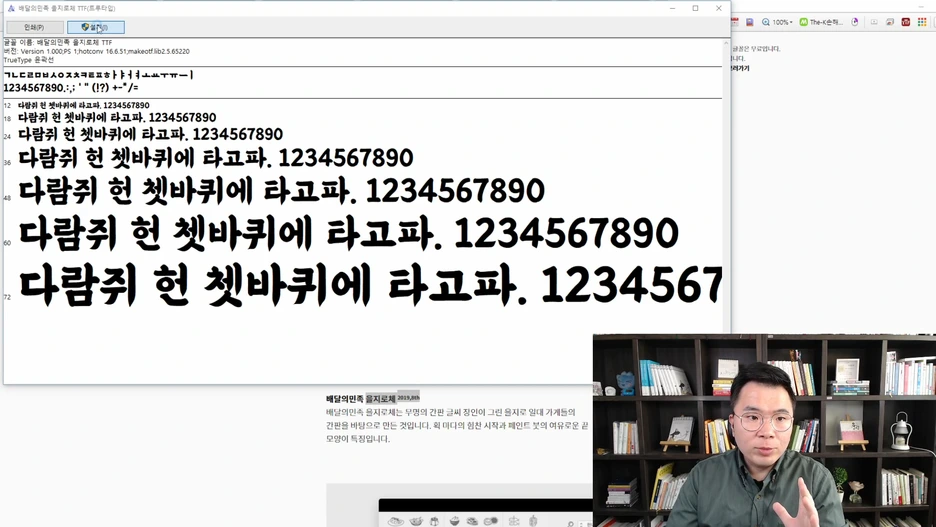936x527 pixels.
Task: Click the 인쇄(P) print button
Action: [35, 27]
